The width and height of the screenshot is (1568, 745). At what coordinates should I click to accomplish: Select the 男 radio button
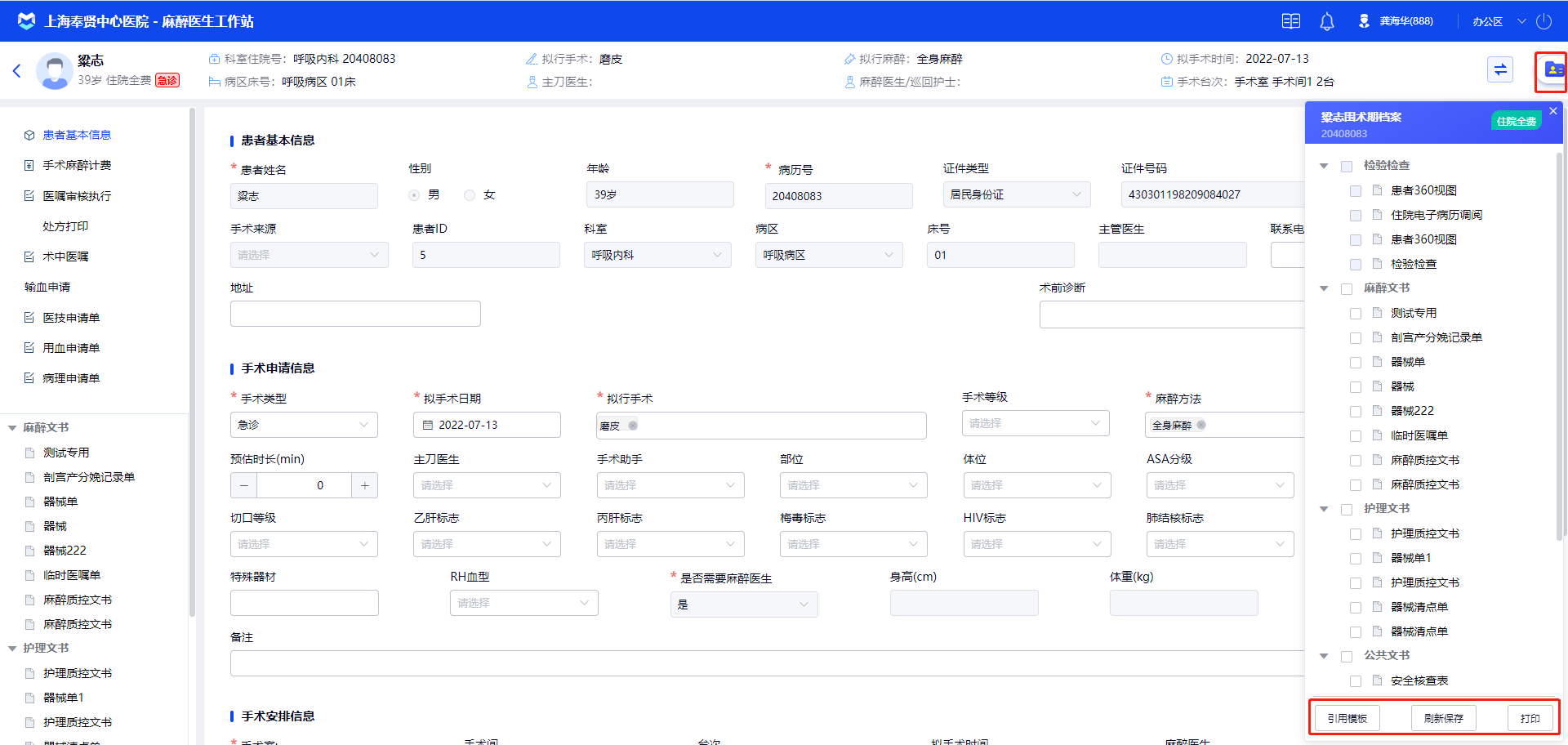(414, 195)
